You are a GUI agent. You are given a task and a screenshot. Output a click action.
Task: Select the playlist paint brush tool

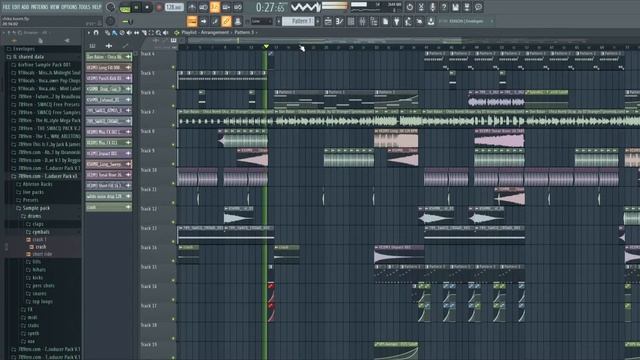click(x=114, y=33)
